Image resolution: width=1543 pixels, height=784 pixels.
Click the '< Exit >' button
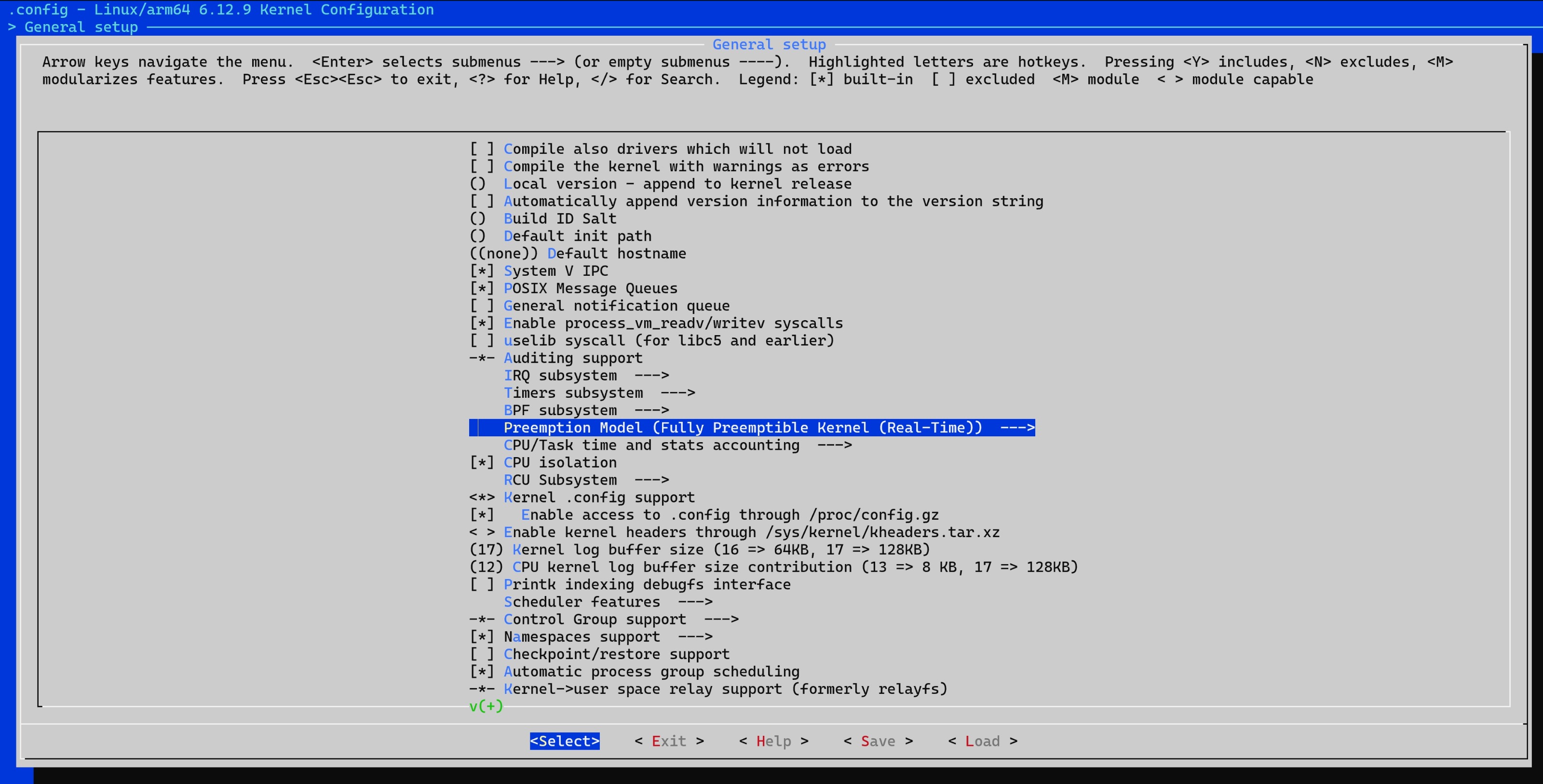(669, 741)
